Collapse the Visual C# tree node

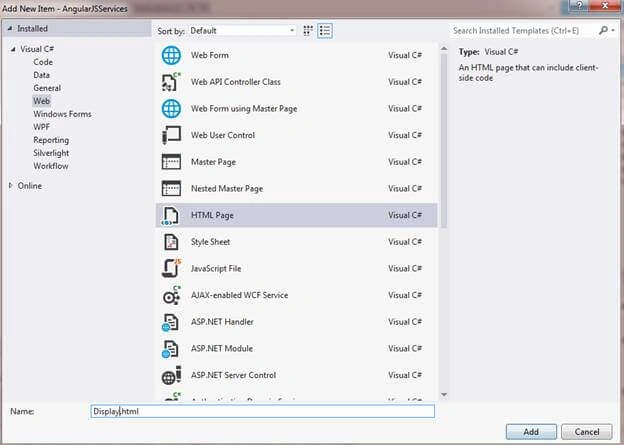pos(13,49)
